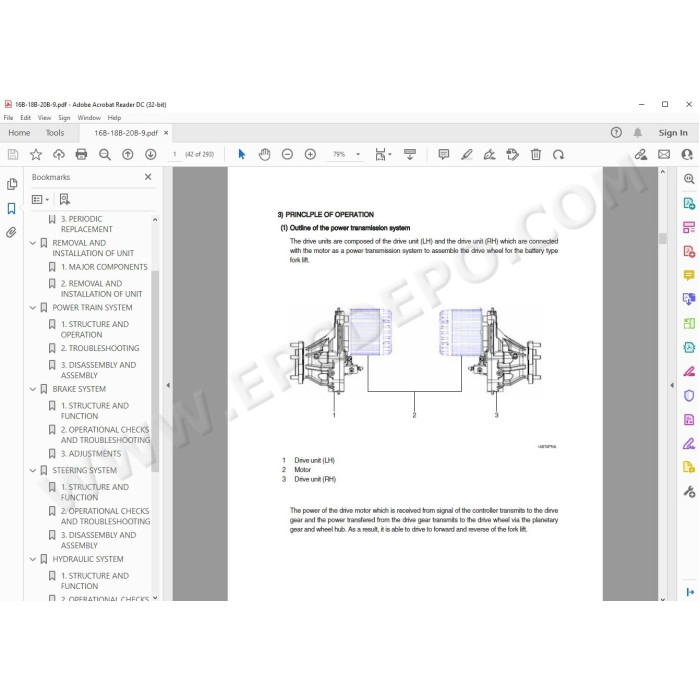Close the Bookmarks panel
The width and height of the screenshot is (700, 700).
point(148,177)
